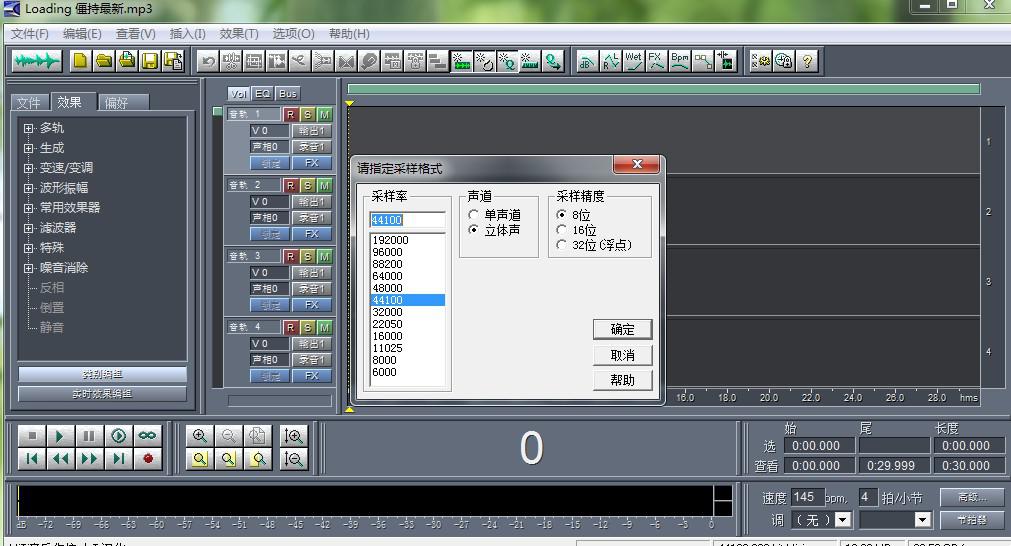Click the green timeline overview bar
This screenshot has height=546, width=1011.
(x=663, y=89)
